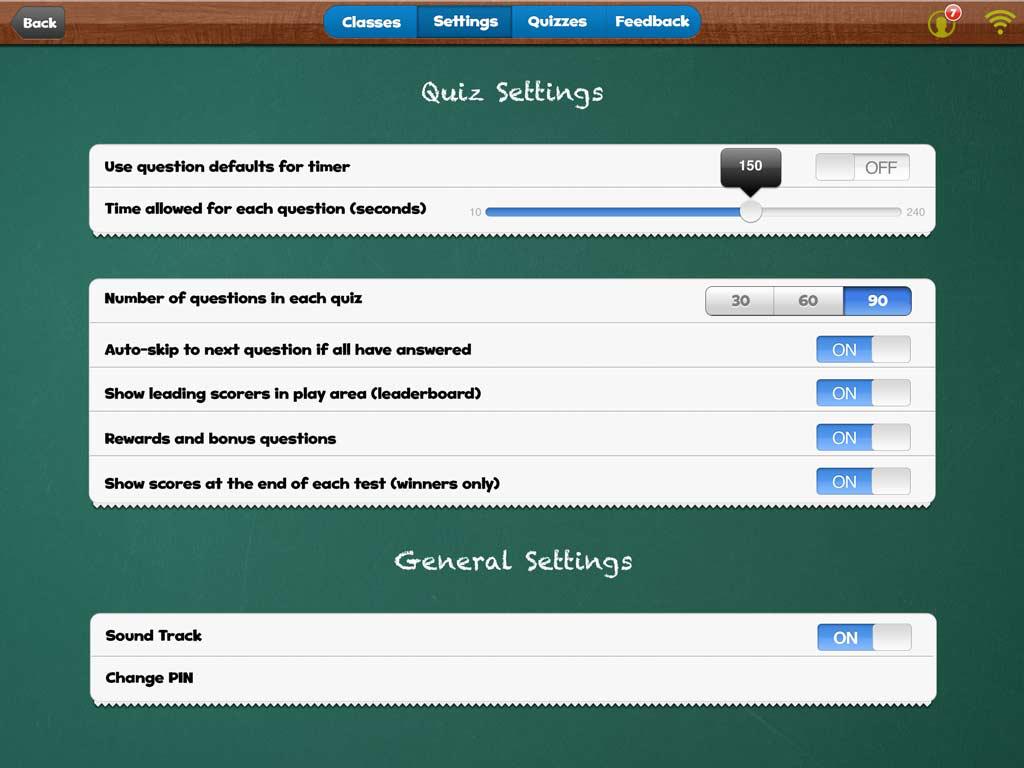The height and width of the screenshot is (768, 1024).
Task: Disable auto-skip to next question switch
Action: tap(863, 349)
